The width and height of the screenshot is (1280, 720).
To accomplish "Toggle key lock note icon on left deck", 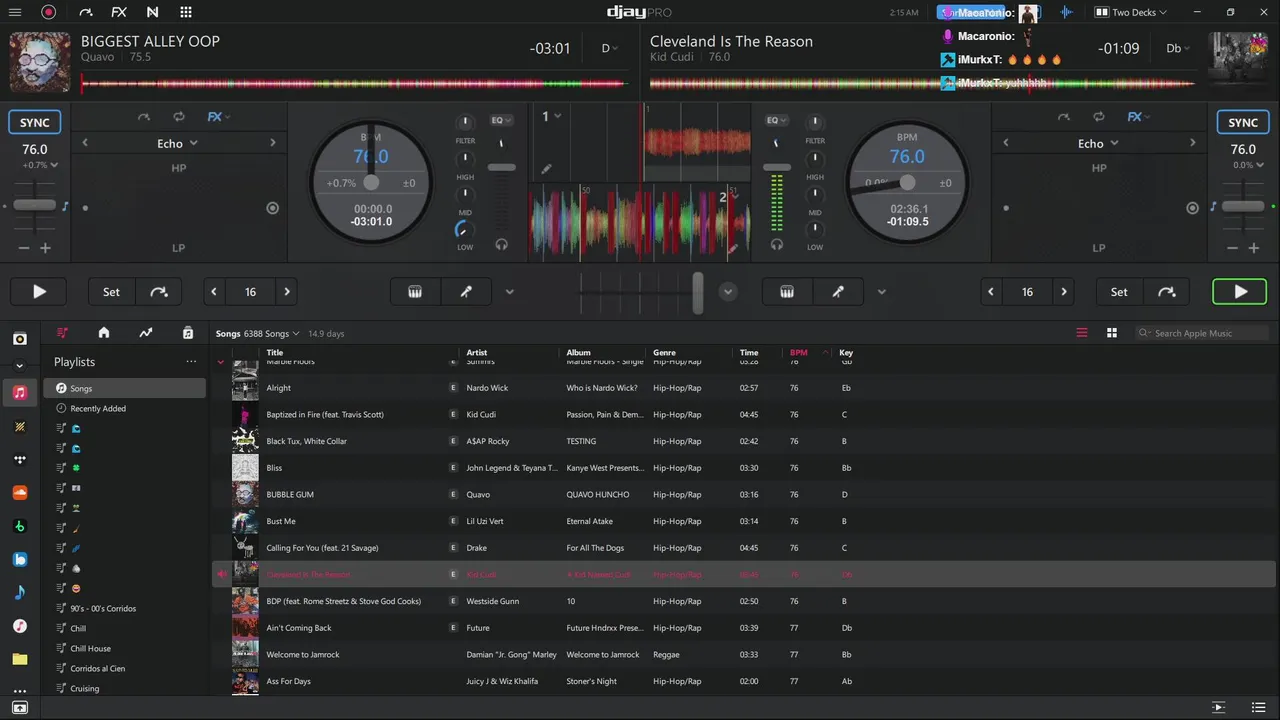I will (x=66, y=206).
